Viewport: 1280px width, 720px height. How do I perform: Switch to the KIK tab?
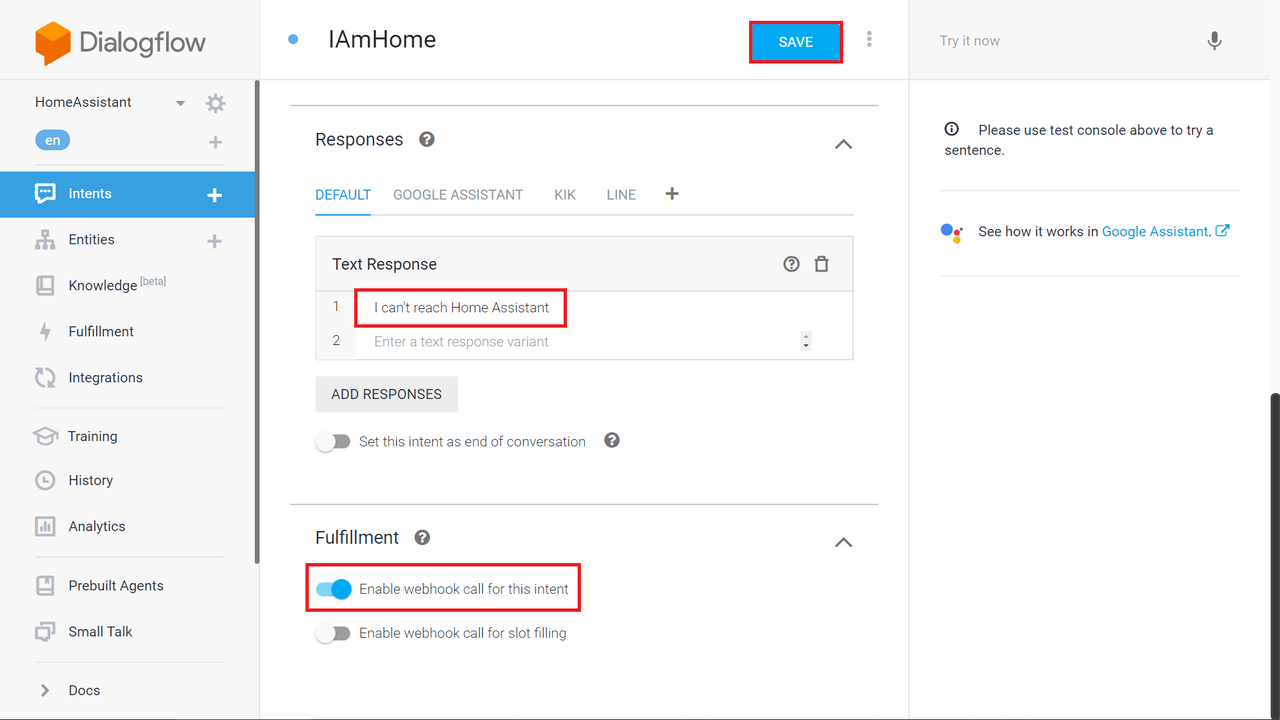click(x=565, y=195)
